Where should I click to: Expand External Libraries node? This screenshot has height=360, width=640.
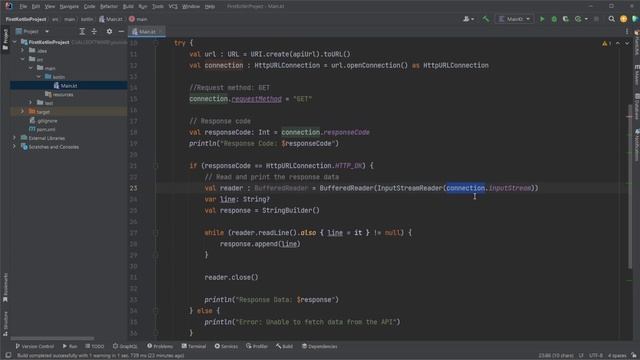(15, 138)
